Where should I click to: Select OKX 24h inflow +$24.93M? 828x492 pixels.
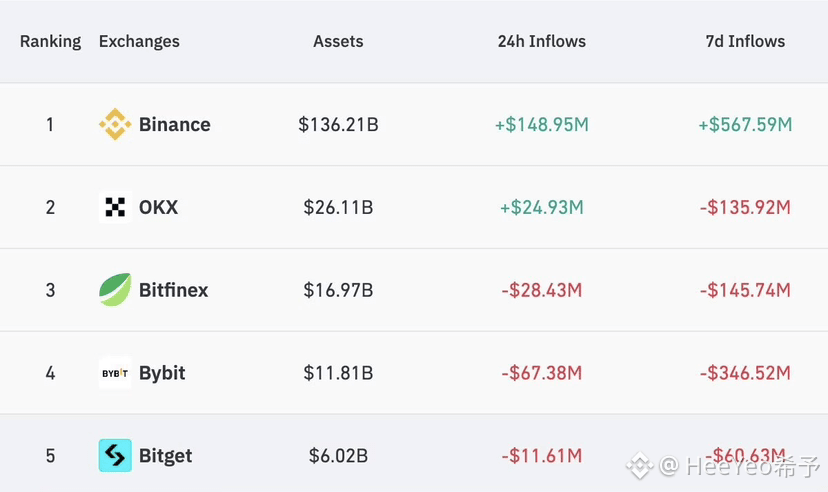[542, 207]
